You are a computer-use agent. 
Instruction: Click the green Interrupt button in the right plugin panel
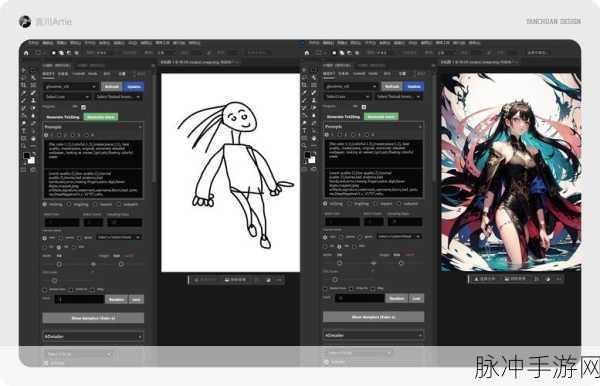coord(381,116)
